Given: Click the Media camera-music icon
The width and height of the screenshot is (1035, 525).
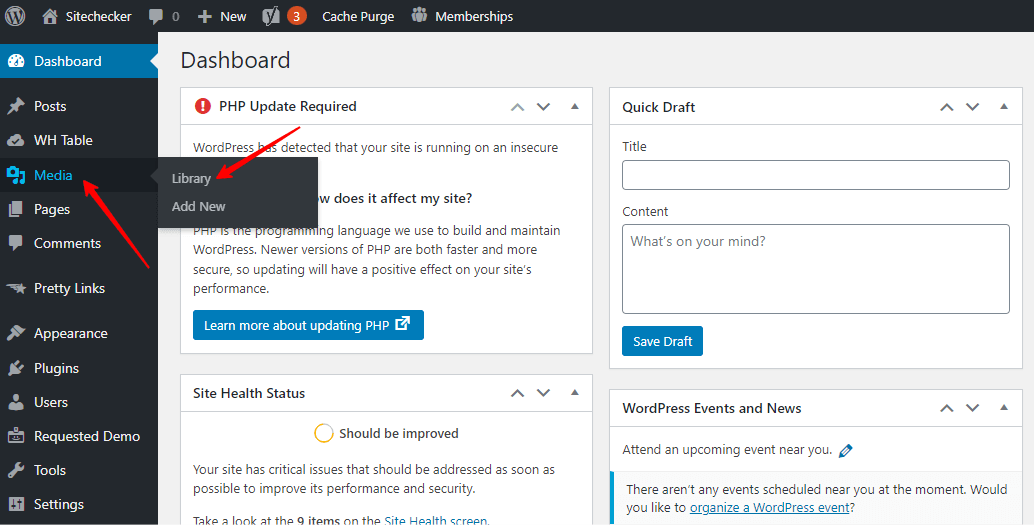Looking at the screenshot, I should (17, 175).
